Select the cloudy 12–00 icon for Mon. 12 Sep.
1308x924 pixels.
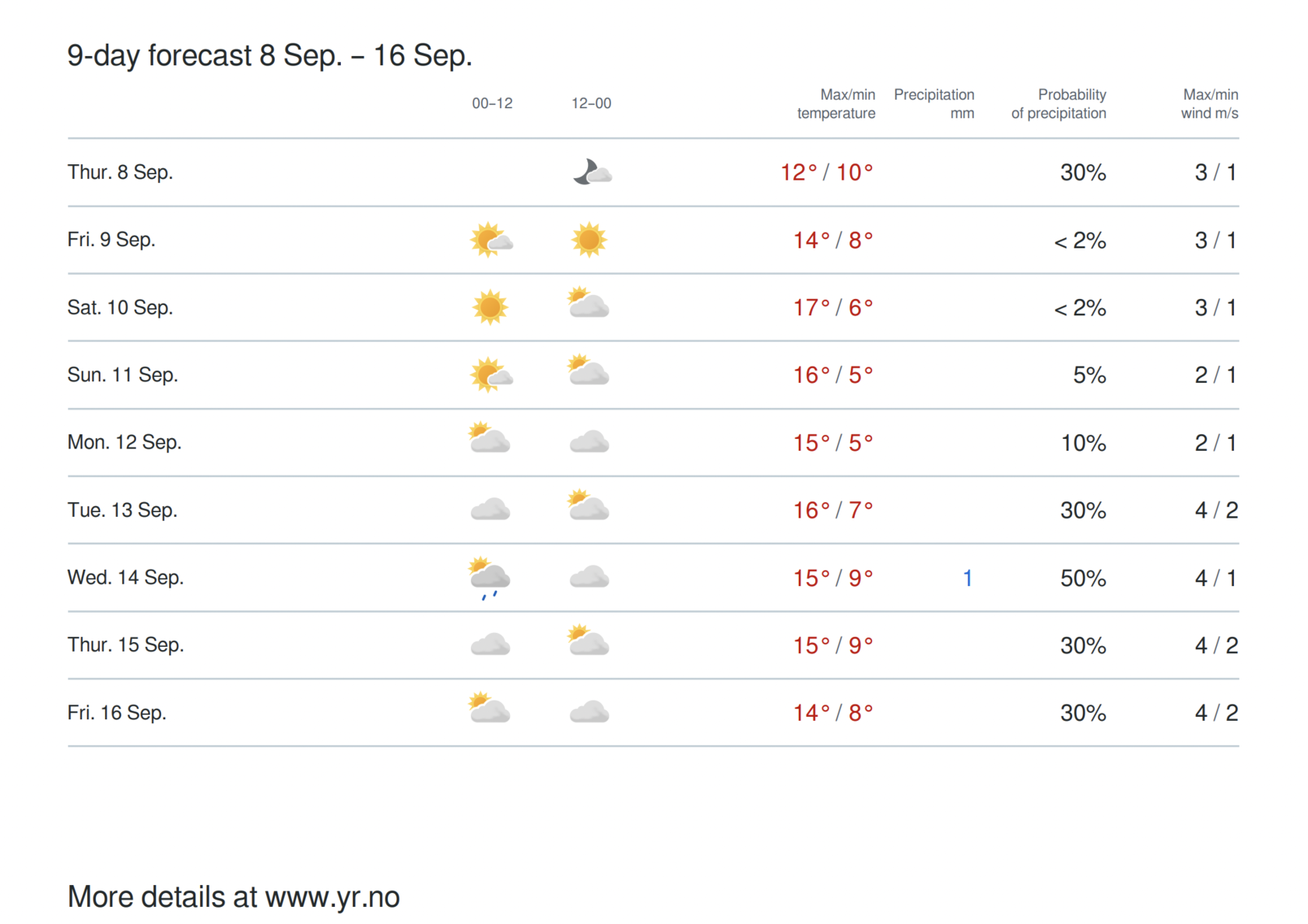589,442
